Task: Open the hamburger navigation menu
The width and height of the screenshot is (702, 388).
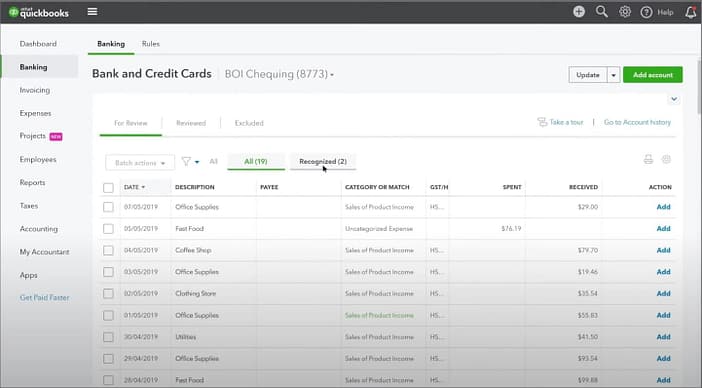Action: (92, 12)
